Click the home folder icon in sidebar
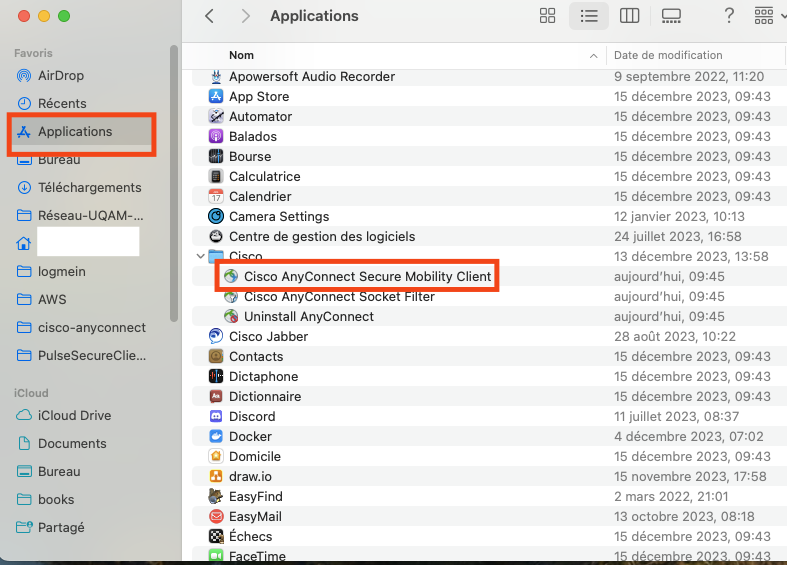This screenshot has height=565, width=787. click(x=24, y=244)
